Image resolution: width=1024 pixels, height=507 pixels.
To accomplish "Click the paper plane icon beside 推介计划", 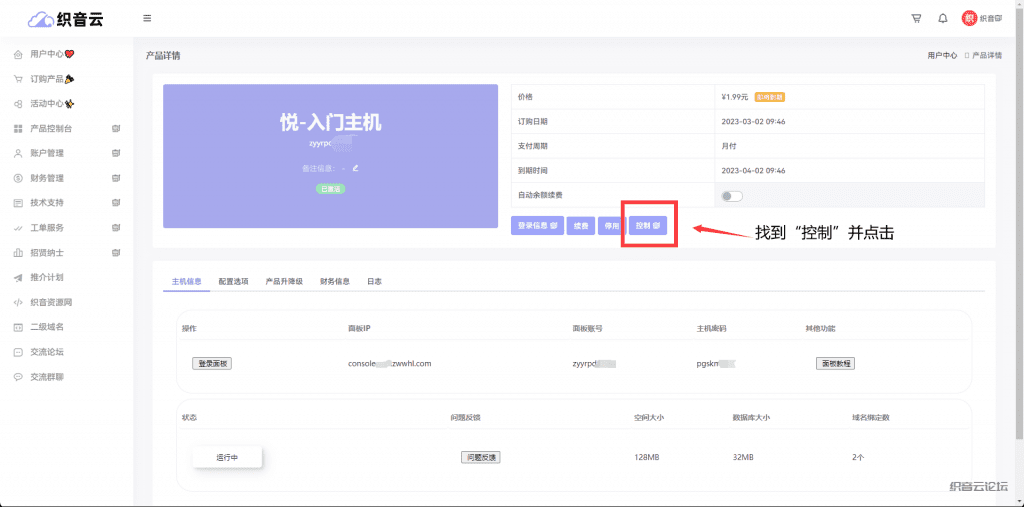I will pyautogui.click(x=18, y=277).
